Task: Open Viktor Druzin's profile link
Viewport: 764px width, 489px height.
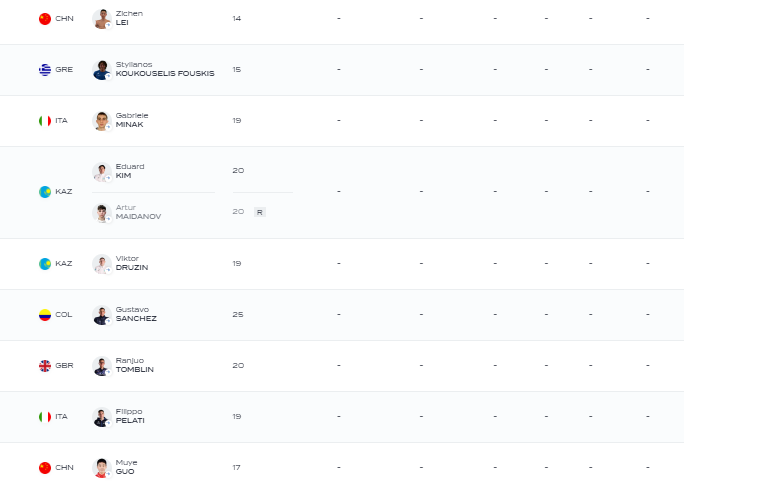Action: [132, 264]
